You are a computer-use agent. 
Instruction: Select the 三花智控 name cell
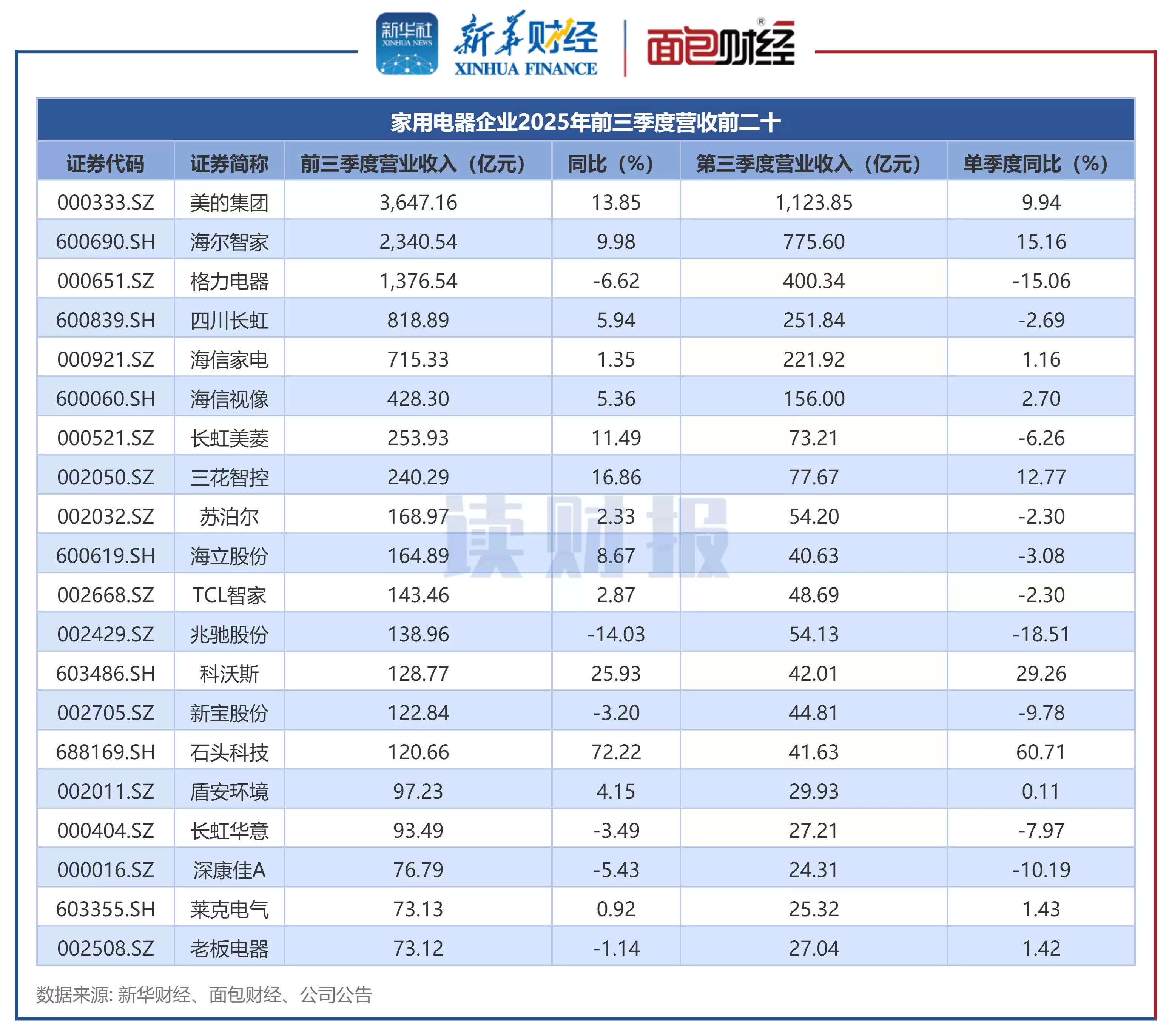click(x=229, y=477)
